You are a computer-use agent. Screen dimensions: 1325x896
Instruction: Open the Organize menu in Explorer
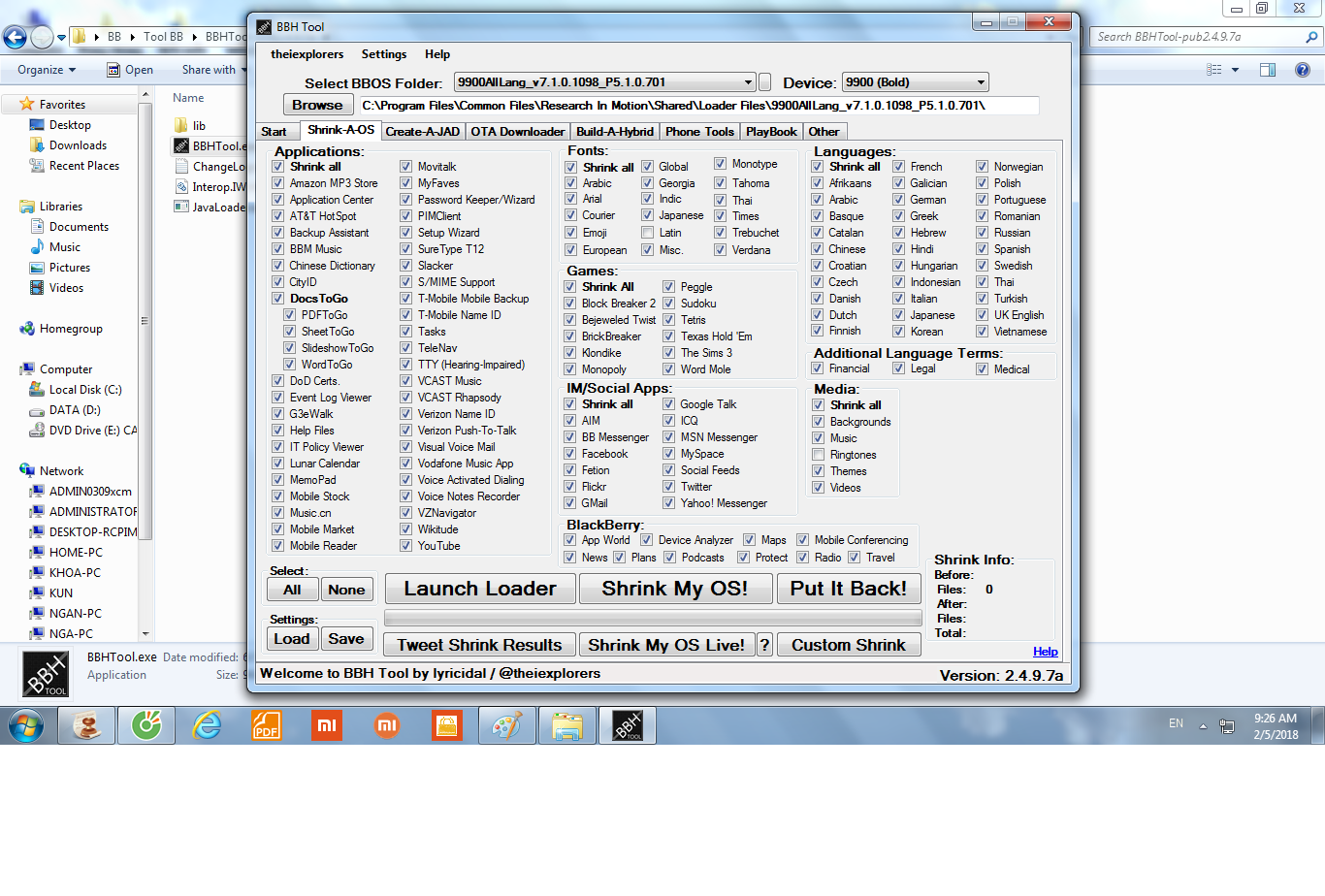[47, 70]
